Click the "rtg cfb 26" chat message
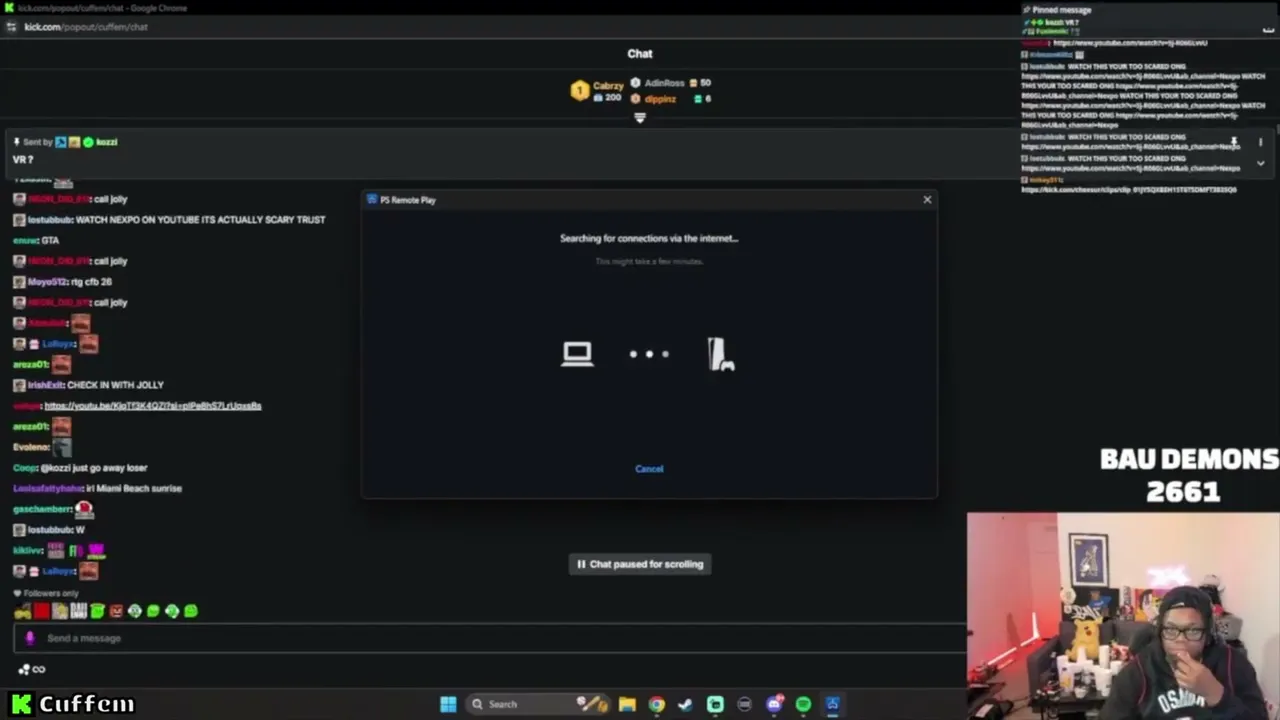The height and width of the screenshot is (720, 1280). [x=91, y=282]
